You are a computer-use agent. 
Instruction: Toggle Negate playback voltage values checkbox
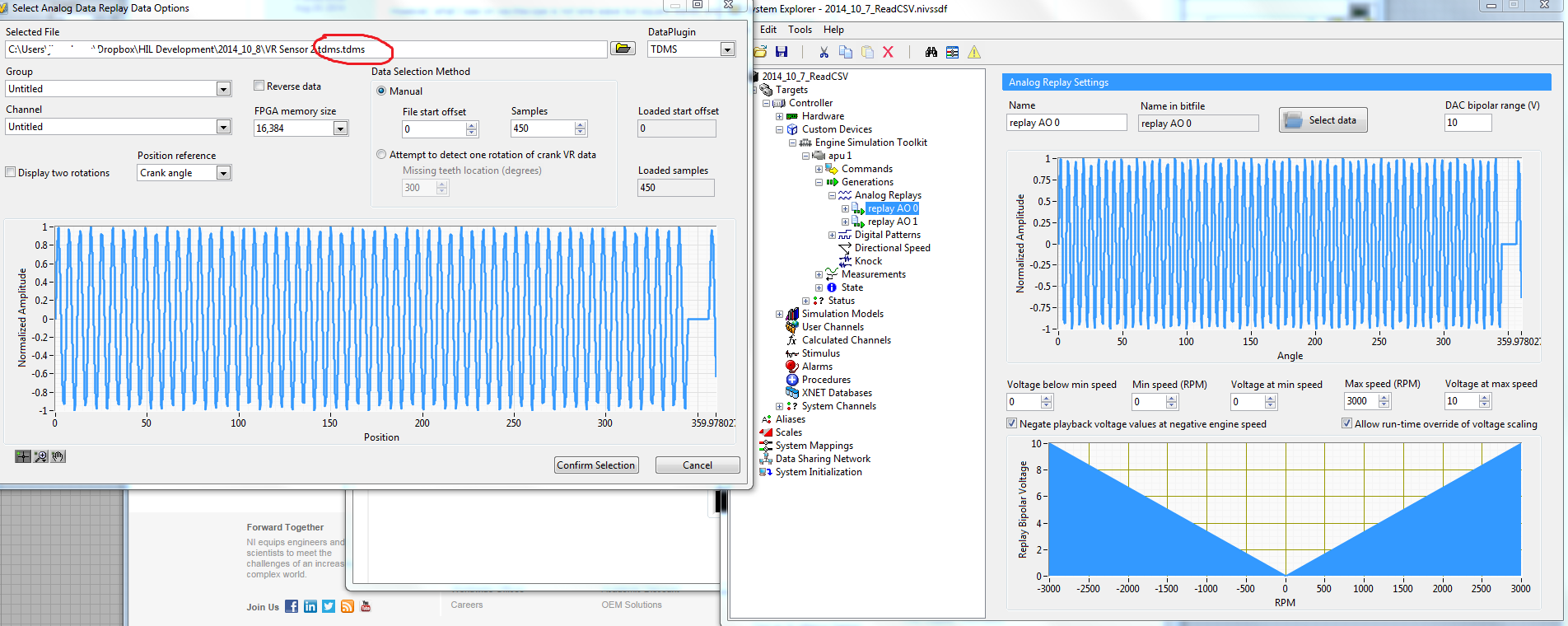(x=1011, y=423)
